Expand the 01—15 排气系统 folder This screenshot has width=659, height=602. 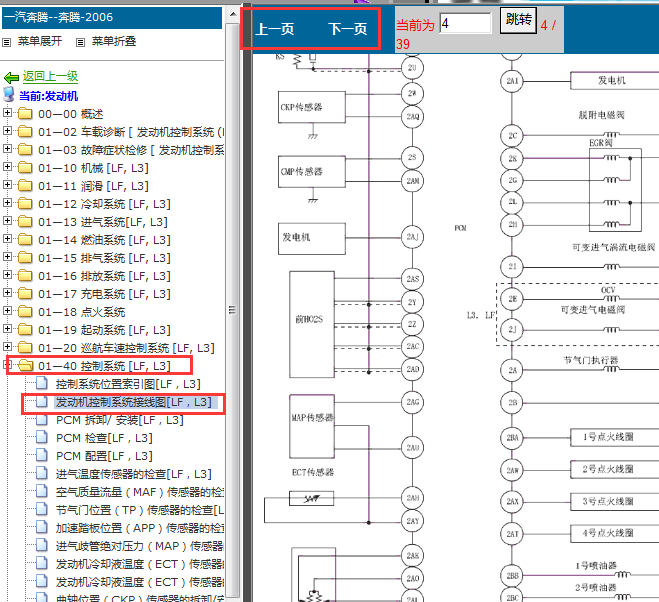point(7,257)
